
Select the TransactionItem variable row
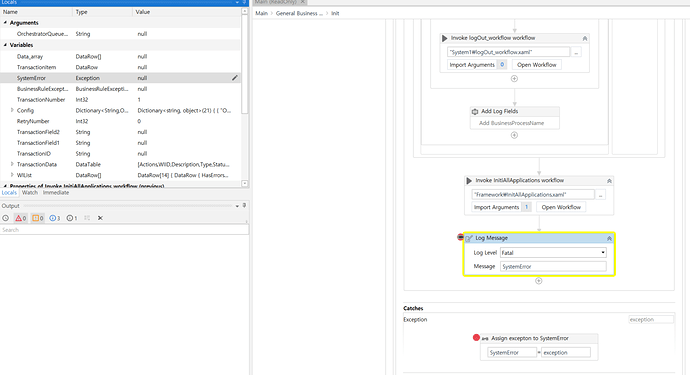pos(120,67)
